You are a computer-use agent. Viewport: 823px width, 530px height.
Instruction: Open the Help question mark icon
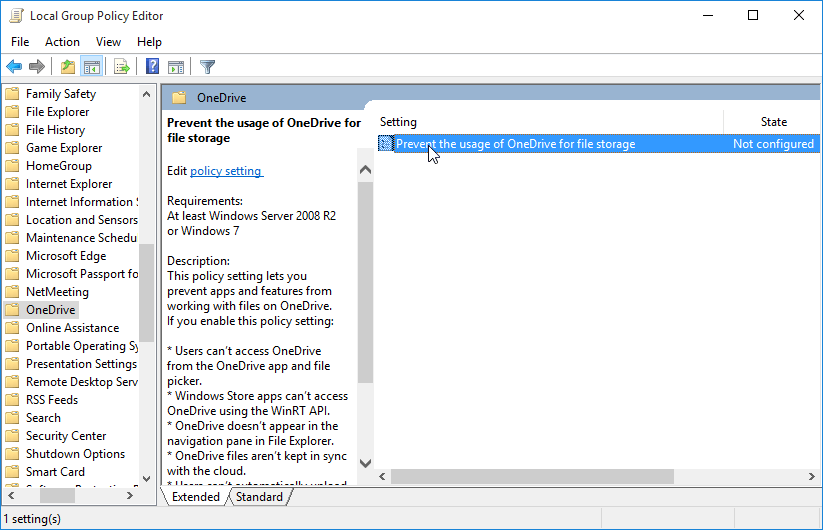152,67
